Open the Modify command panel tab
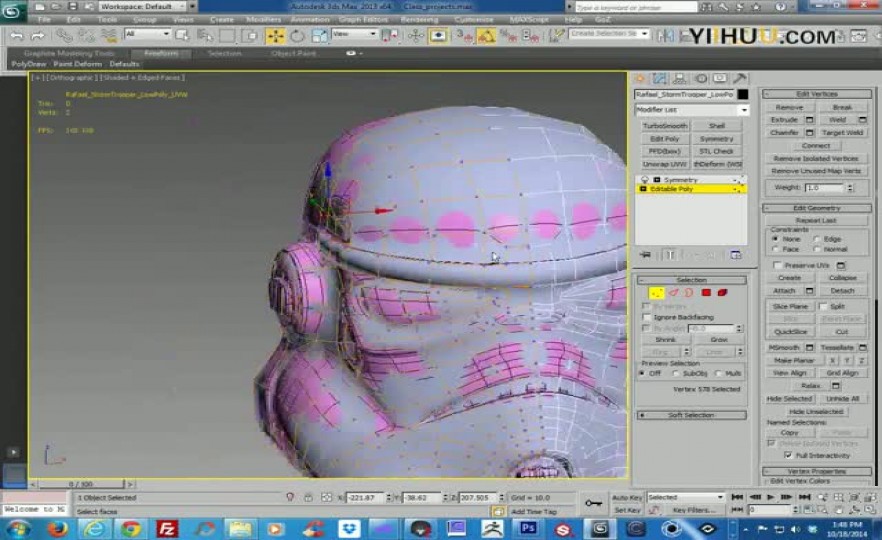This screenshot has height=540, width=882. pyautogui.click(x=660, y=78)
